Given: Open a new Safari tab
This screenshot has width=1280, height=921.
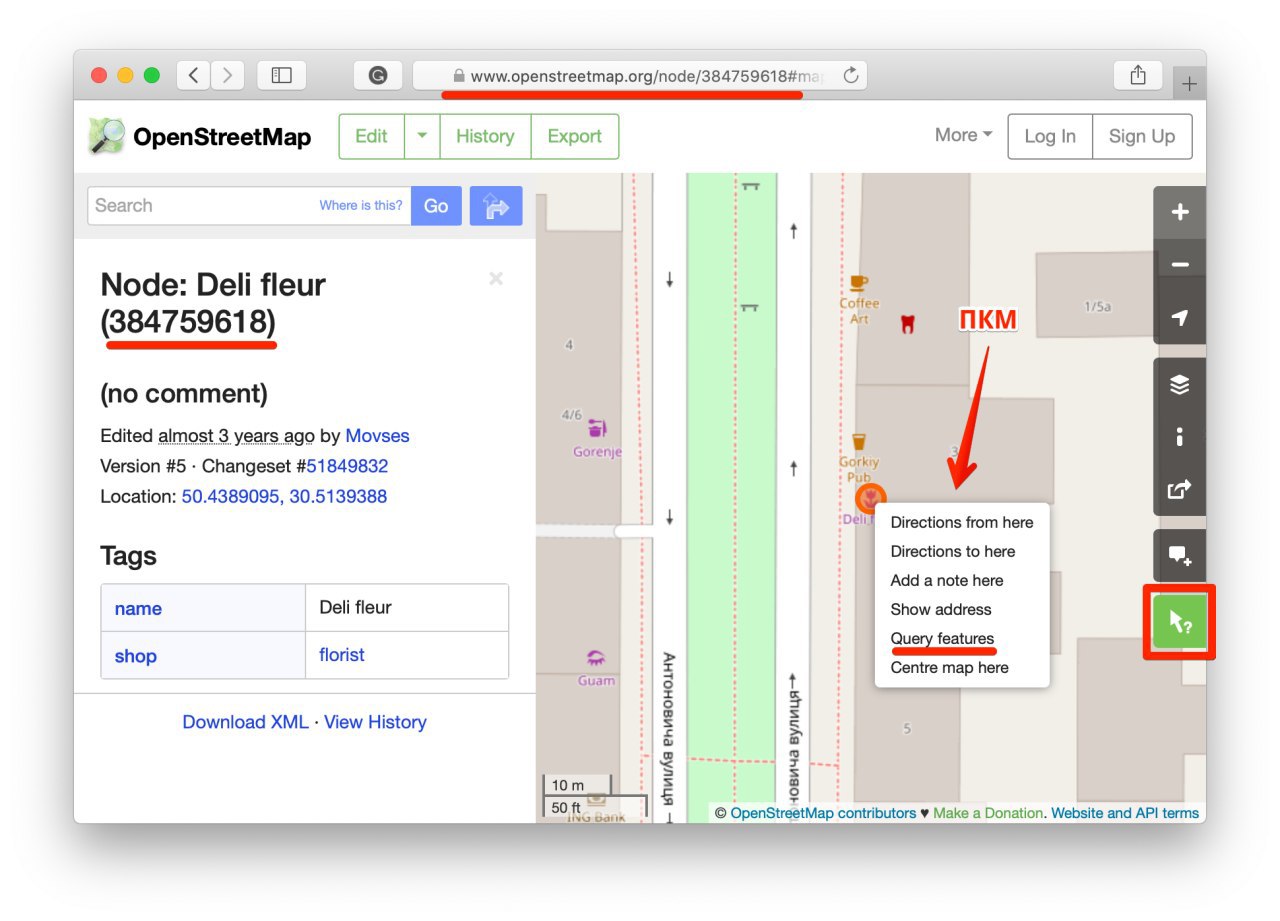Looking at the screenshot, I should [x=1189, y=84].
